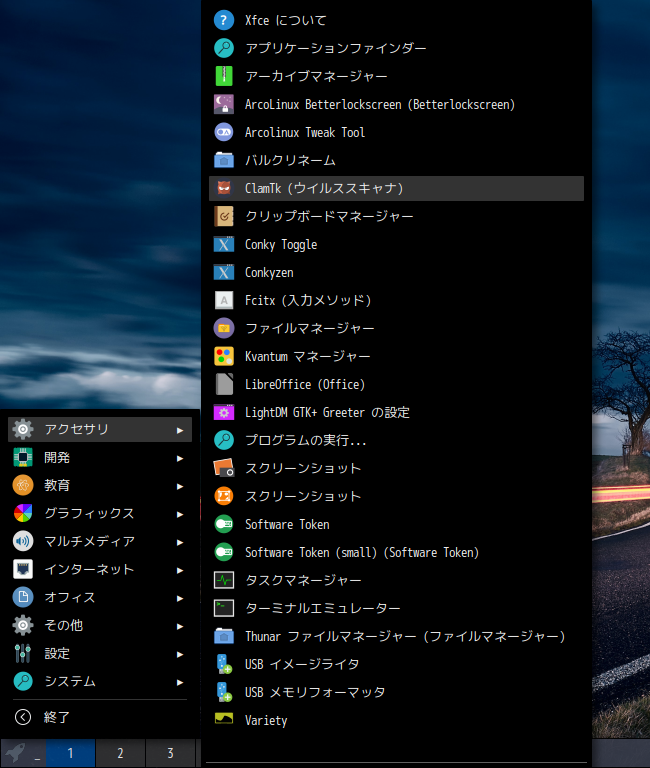Click the LightDM GTK+ Greeter settings icon
The height and width of the screenshot is (768, 650).
(x=224, y=412)
